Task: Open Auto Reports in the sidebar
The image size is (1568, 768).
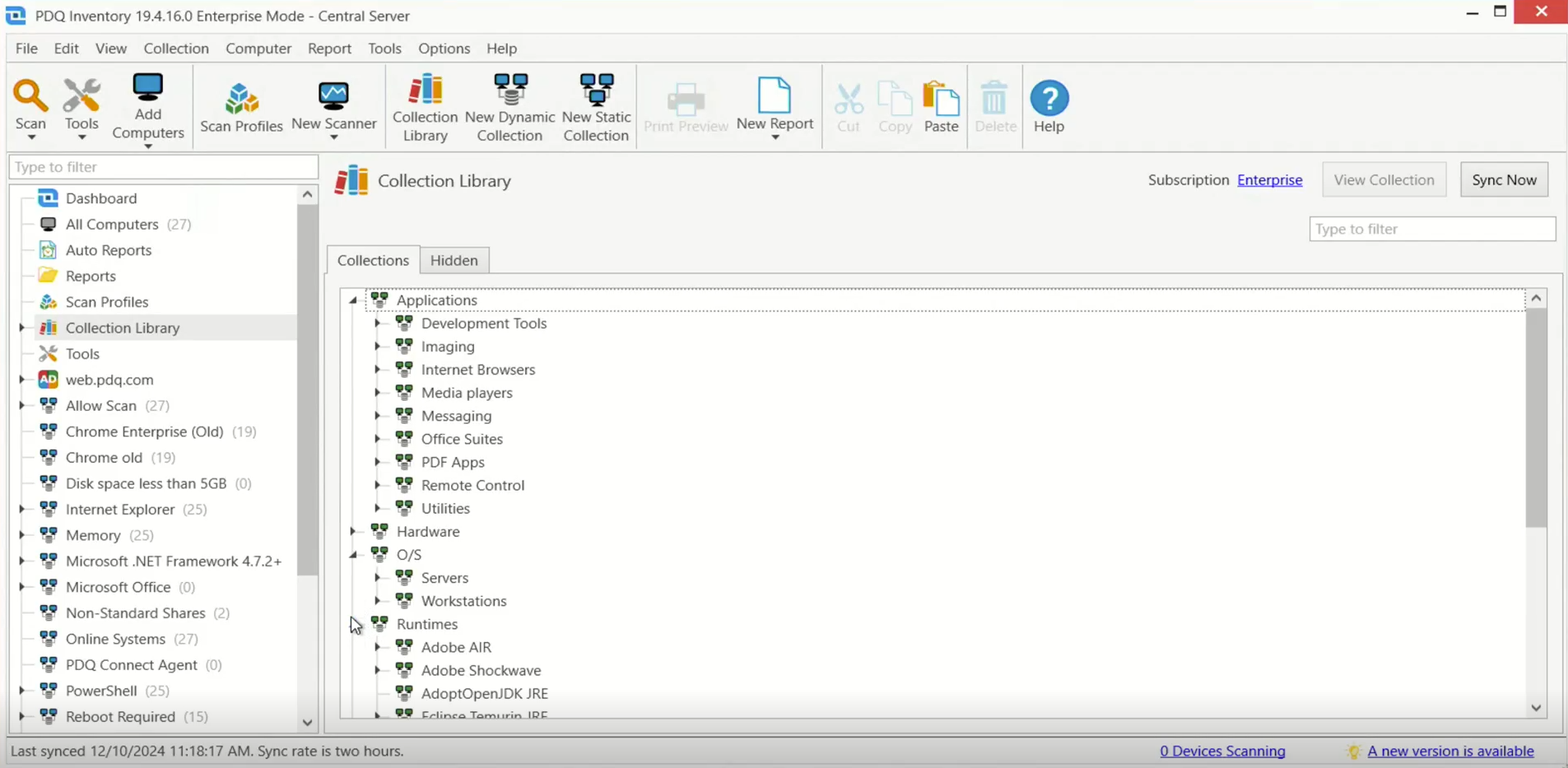Action: [x=109, y=250]
